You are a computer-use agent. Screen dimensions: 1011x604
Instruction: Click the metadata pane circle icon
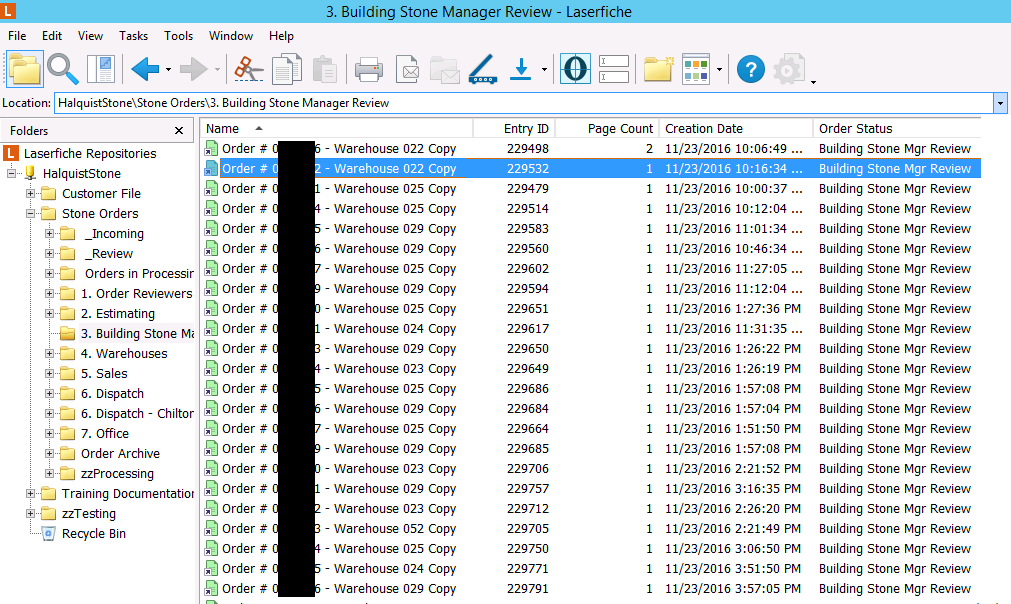(575, 69)
